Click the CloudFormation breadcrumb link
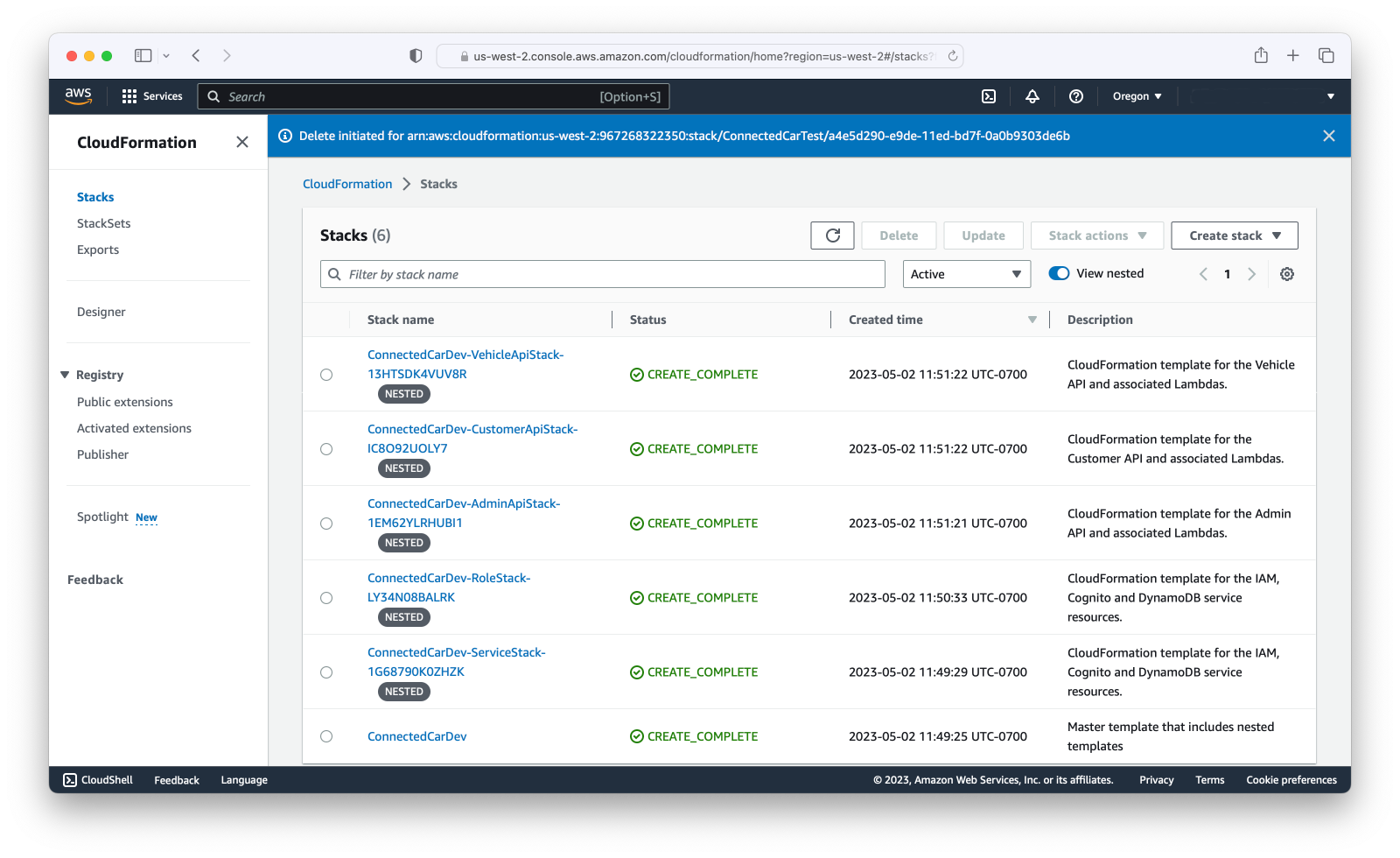1400x858 pixels. coord(347,184)
